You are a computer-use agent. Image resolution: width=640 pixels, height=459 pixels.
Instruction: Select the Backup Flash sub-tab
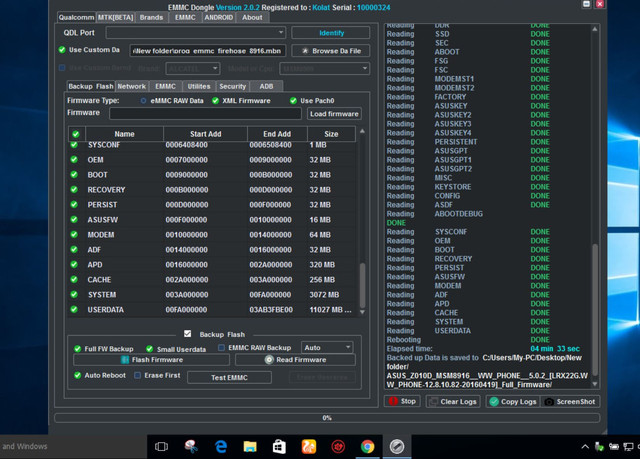pos(91,86)
